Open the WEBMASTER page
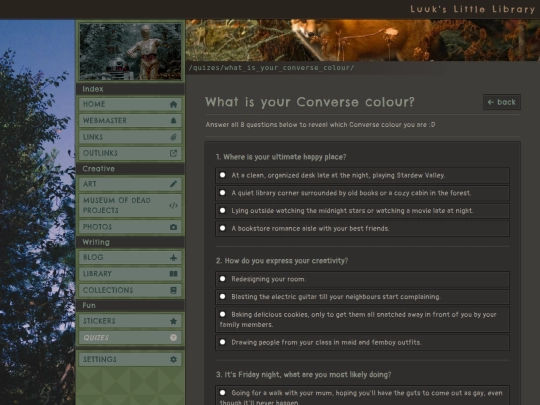540x405 pixels. coord(130,121)
